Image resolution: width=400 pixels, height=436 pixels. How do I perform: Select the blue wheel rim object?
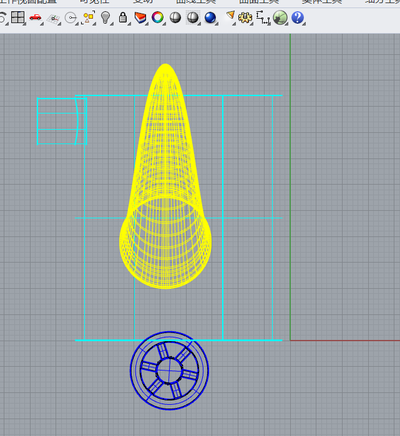click(x=169, y=371)
